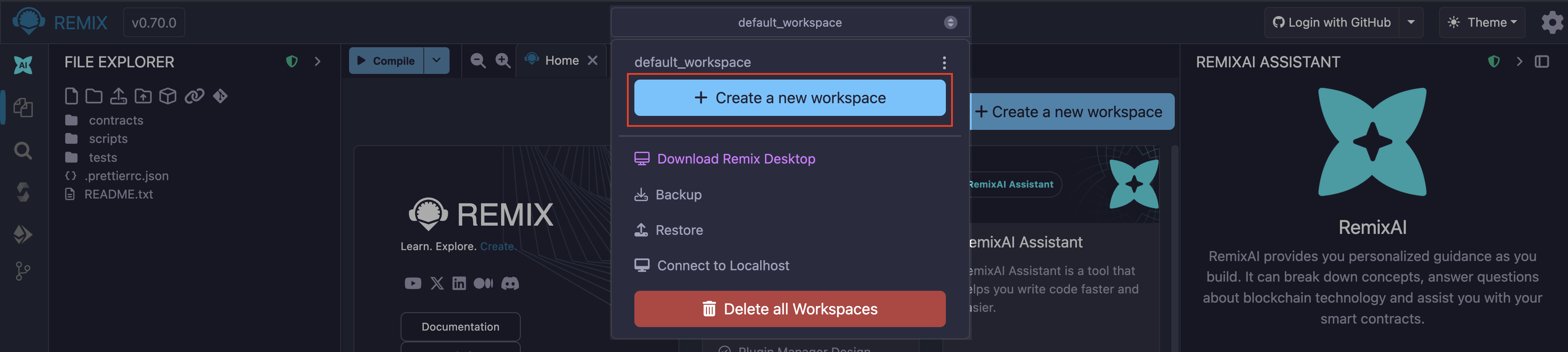Open default_workspace three-dot options menu
The width and height of the screenshot is (1568, 352).
pyautogui.click(x=944, y=62)
